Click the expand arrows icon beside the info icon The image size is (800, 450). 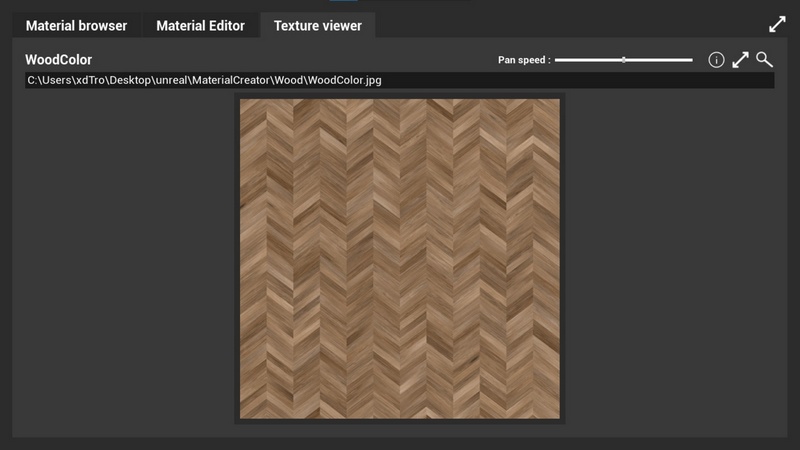point(740,60)
